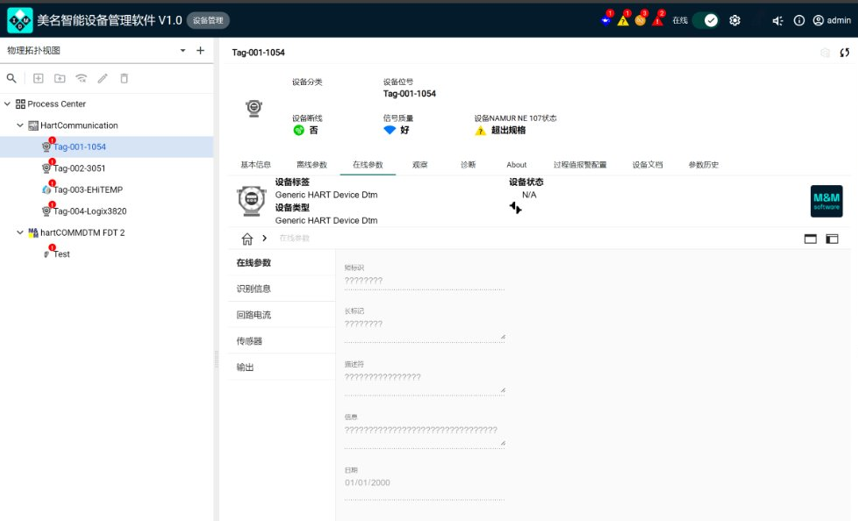Click the red failure alarm triangle
The height and width of the screenshot is (523, 858).
(x=657, y=20)
